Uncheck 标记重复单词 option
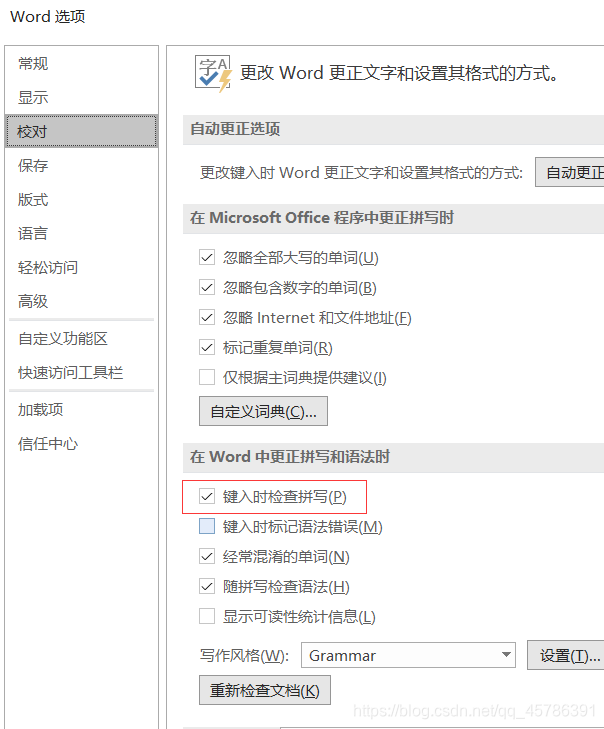The width and height of the screenshot is (604, 729). [x=207, y=347]
